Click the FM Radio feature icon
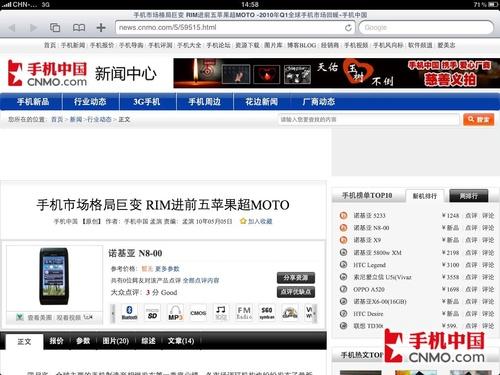This screenshot has width=500, height=375. coord(244,313)
